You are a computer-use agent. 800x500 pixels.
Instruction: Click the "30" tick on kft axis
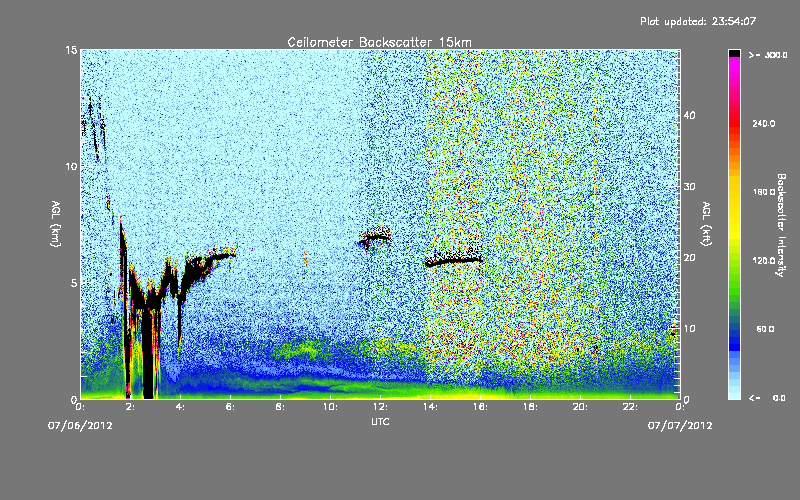[x=689, y=187]
